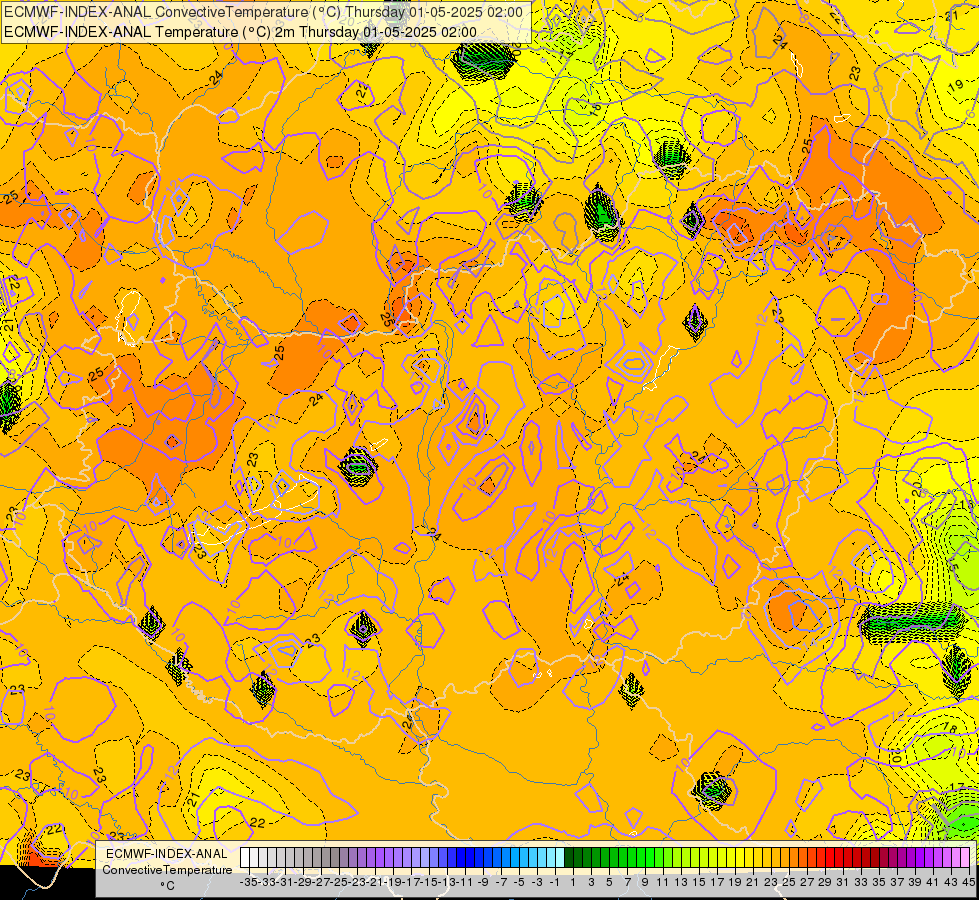Select the ECMWF-INDEX-ANAL legend heading

(x=167, y=854)
